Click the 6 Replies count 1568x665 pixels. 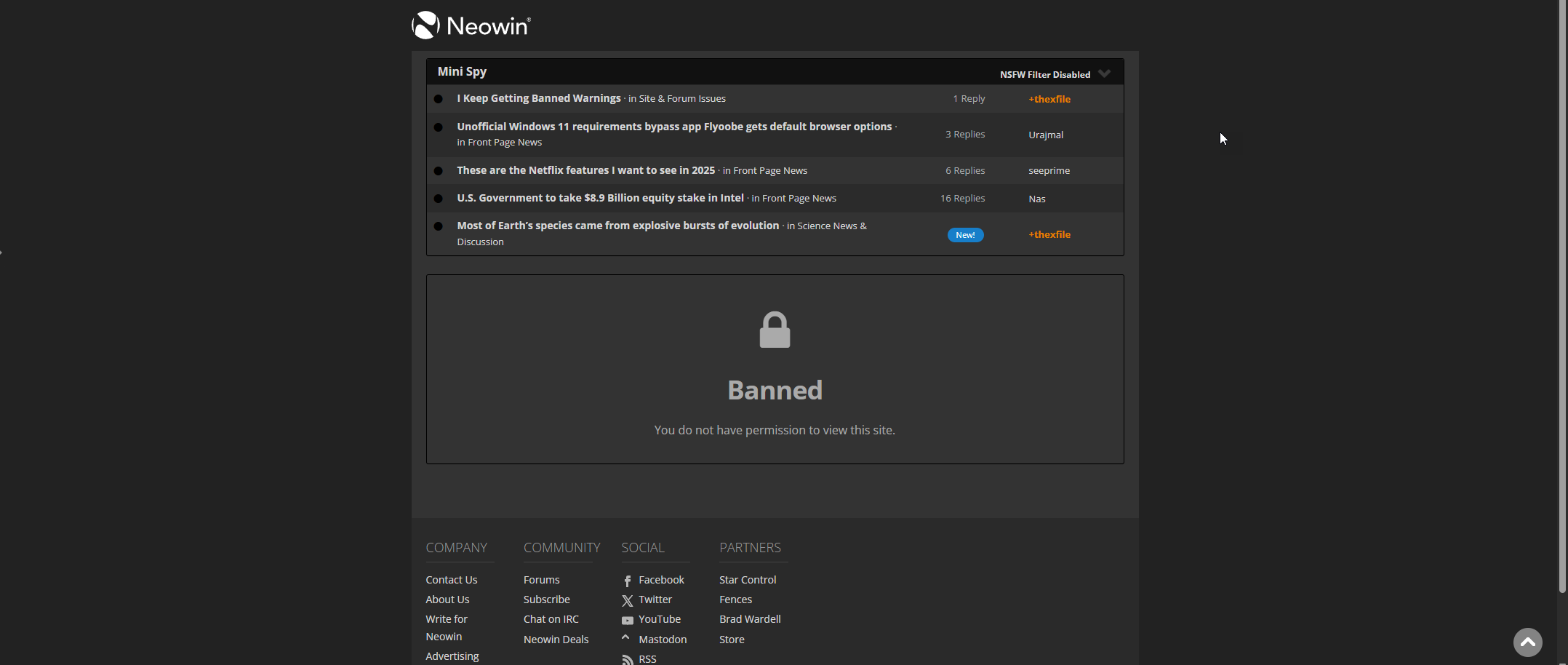(x=965, y=170)
